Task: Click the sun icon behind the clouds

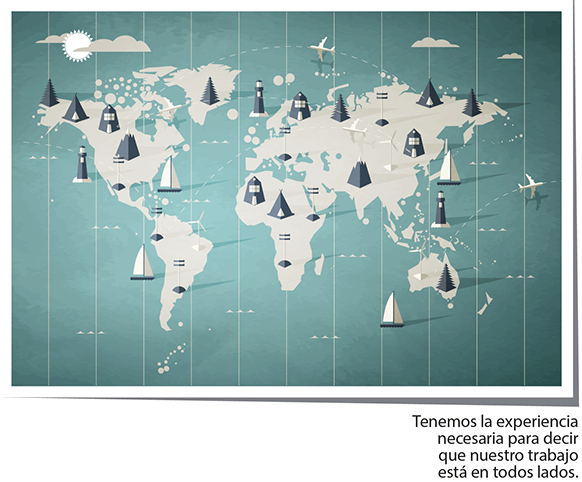Action: coord(77,46)
